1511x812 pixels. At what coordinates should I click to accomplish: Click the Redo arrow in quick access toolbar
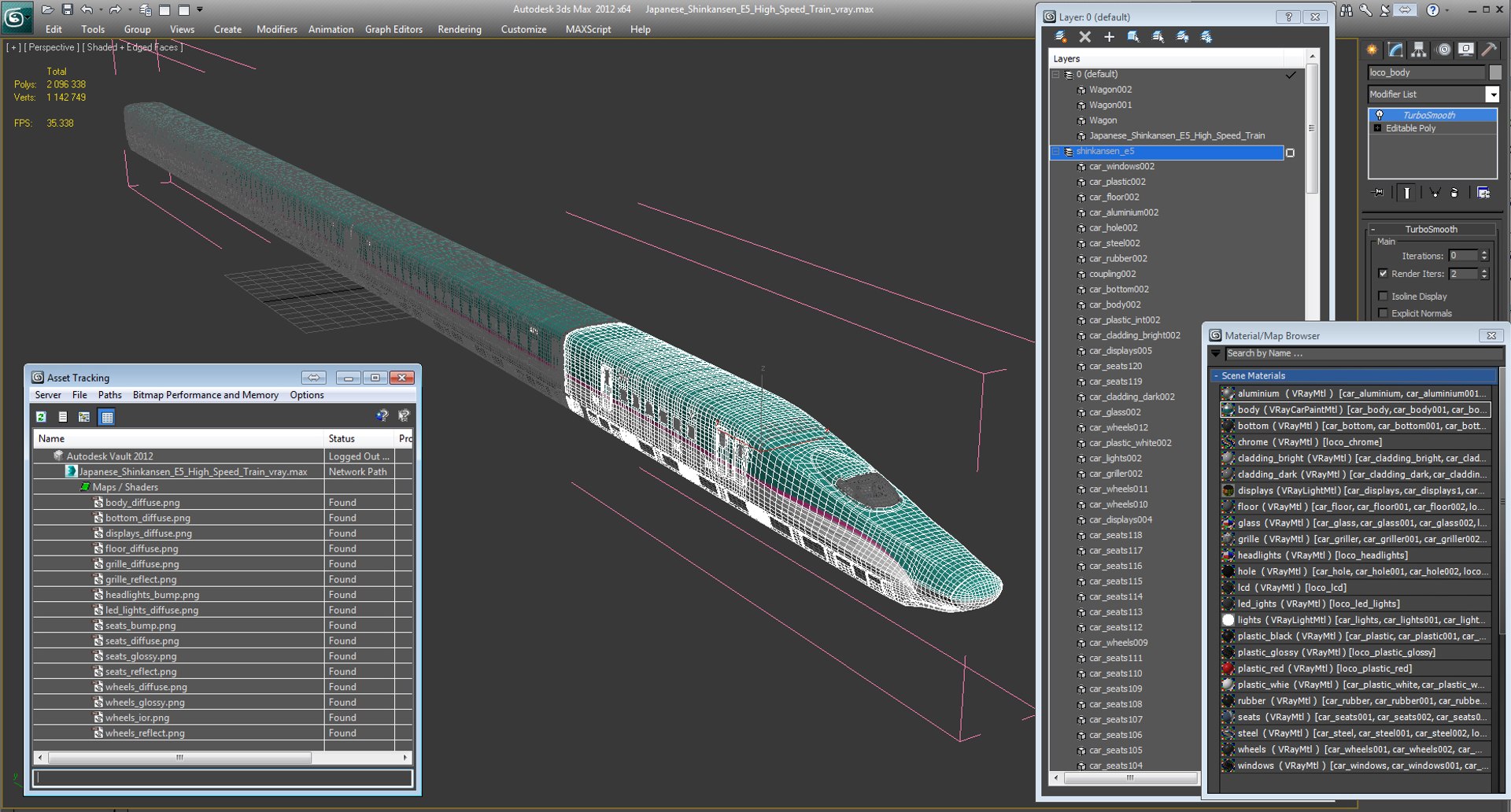[x=115, y=9]
